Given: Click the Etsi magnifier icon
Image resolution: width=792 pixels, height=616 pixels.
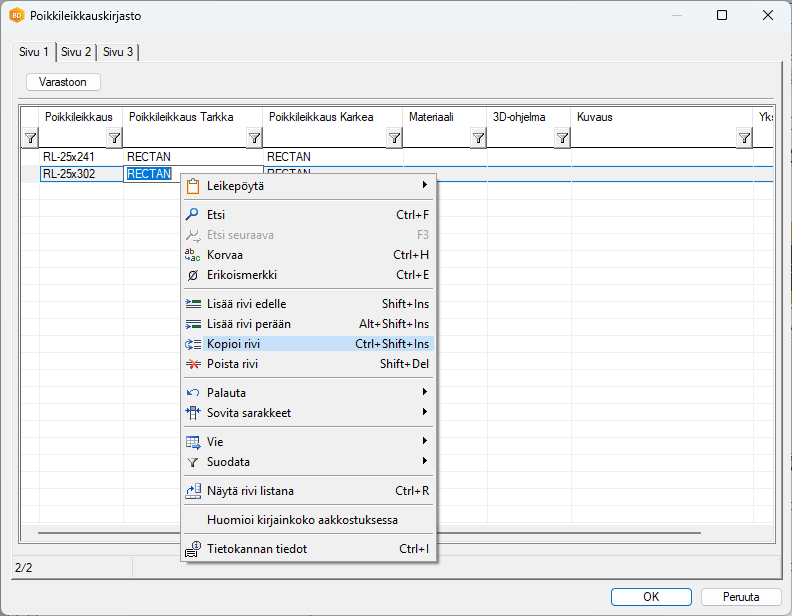Looking at the screenshot, I should click(x=194, y=215).
